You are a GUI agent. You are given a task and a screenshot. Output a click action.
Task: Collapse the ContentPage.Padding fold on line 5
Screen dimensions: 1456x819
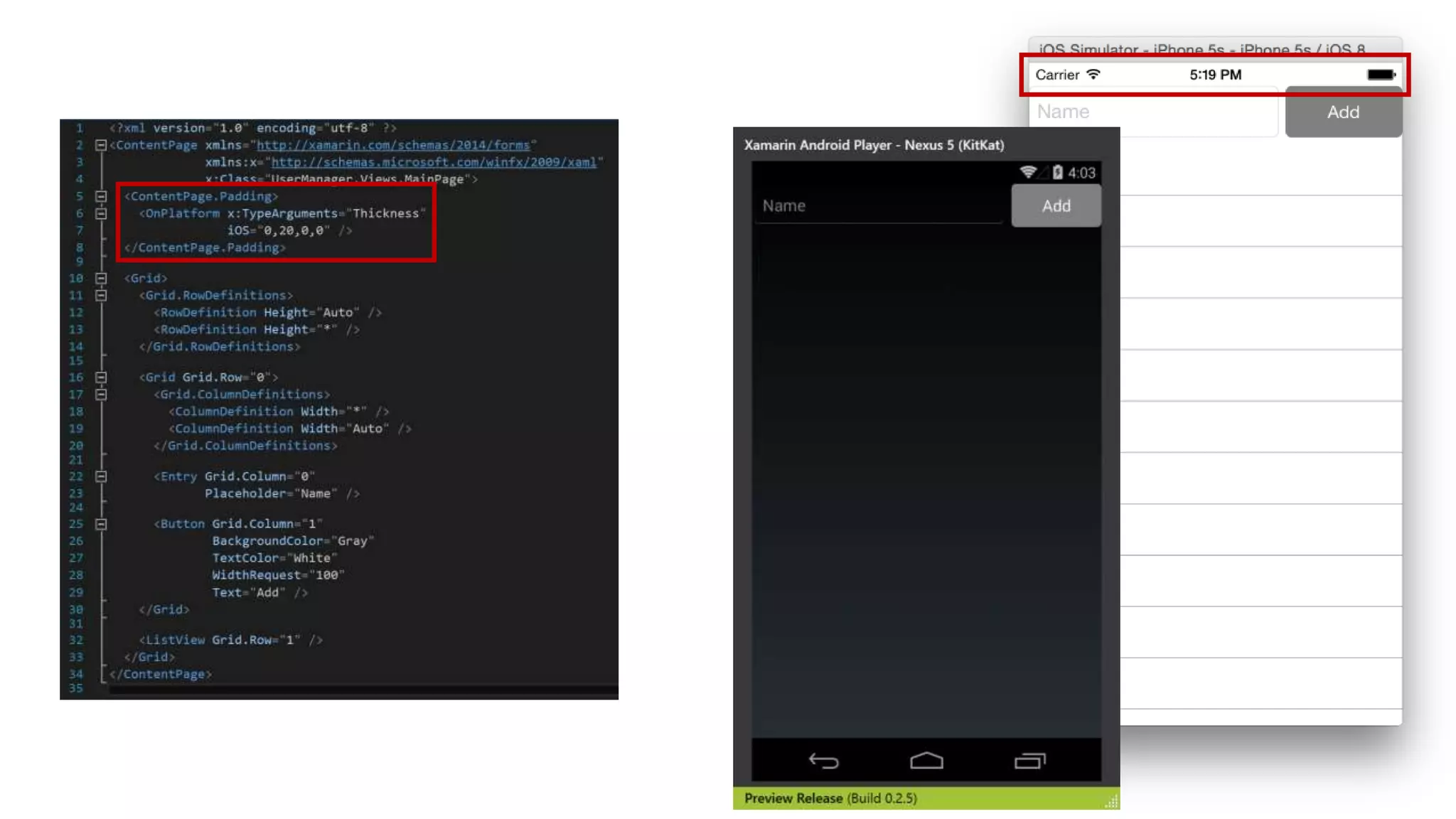point(101,196)
